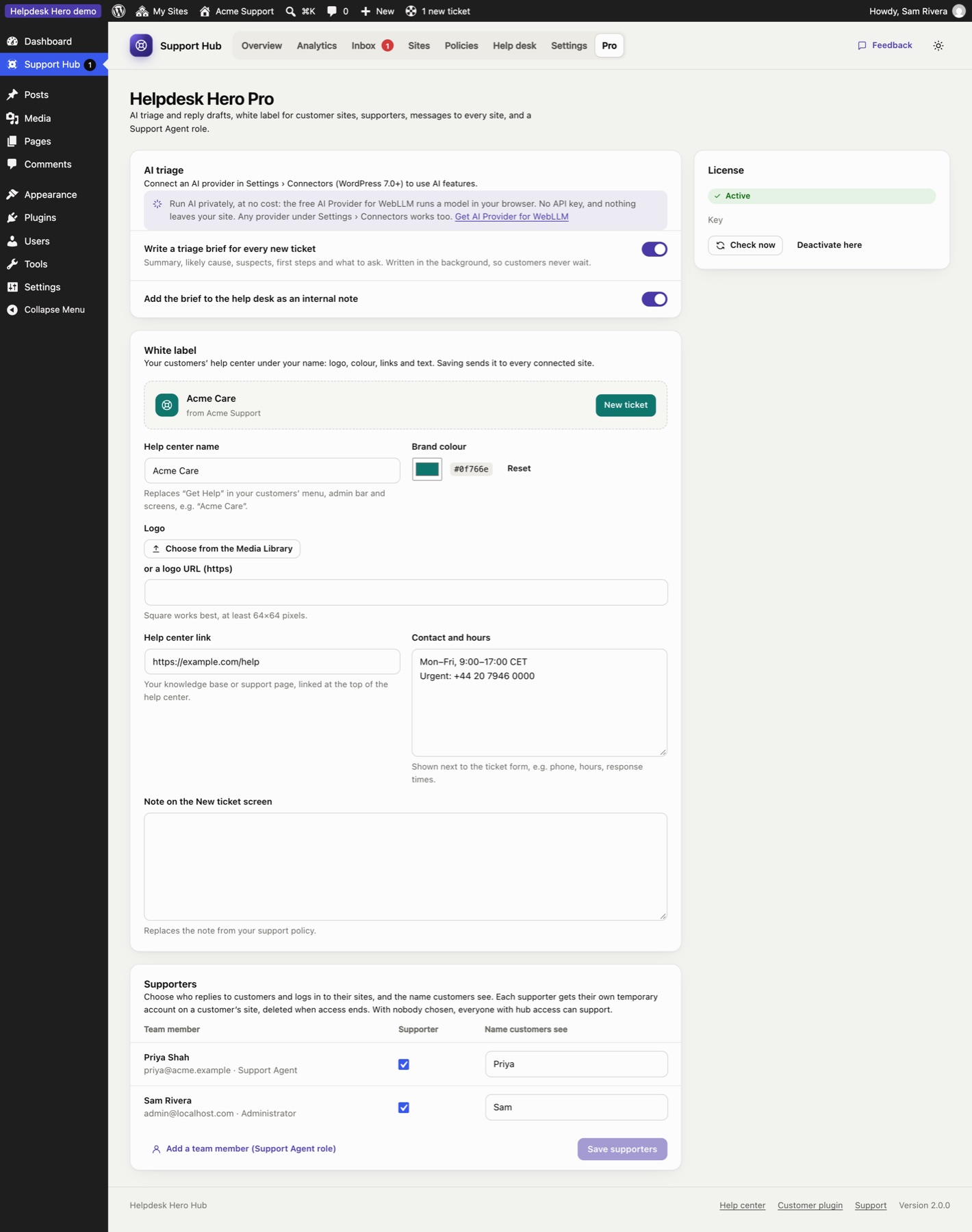Viewport: 972px width, 1232px height.
Task: Collapse the admin sidebar menu
Action: pyautogui.click(x=53, y=309)
